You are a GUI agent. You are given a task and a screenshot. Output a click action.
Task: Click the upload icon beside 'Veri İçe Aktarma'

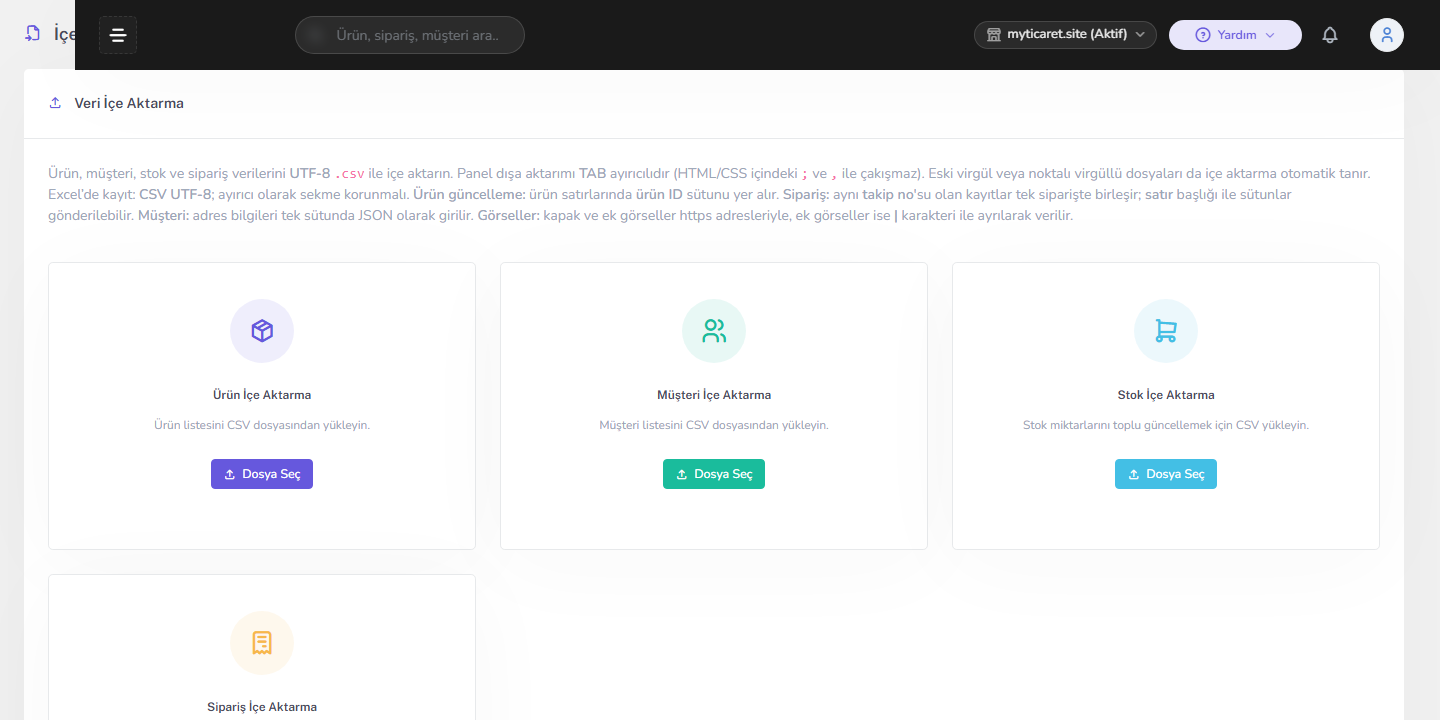tap(55, 103)
